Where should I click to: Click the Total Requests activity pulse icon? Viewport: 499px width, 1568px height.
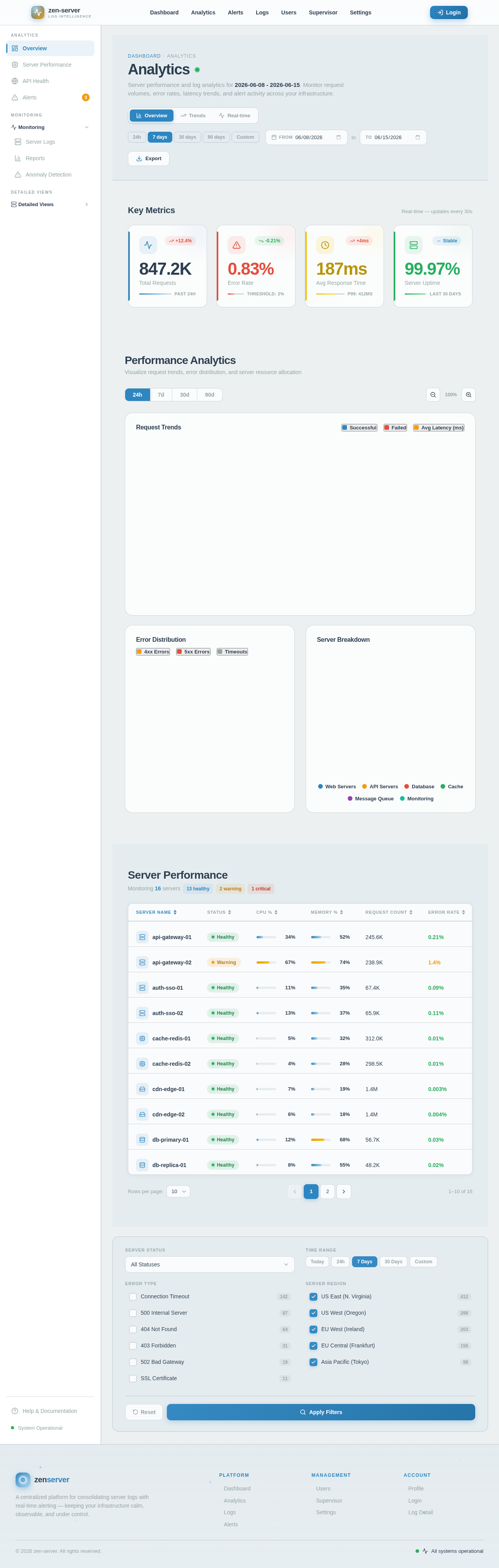[148, 245]
